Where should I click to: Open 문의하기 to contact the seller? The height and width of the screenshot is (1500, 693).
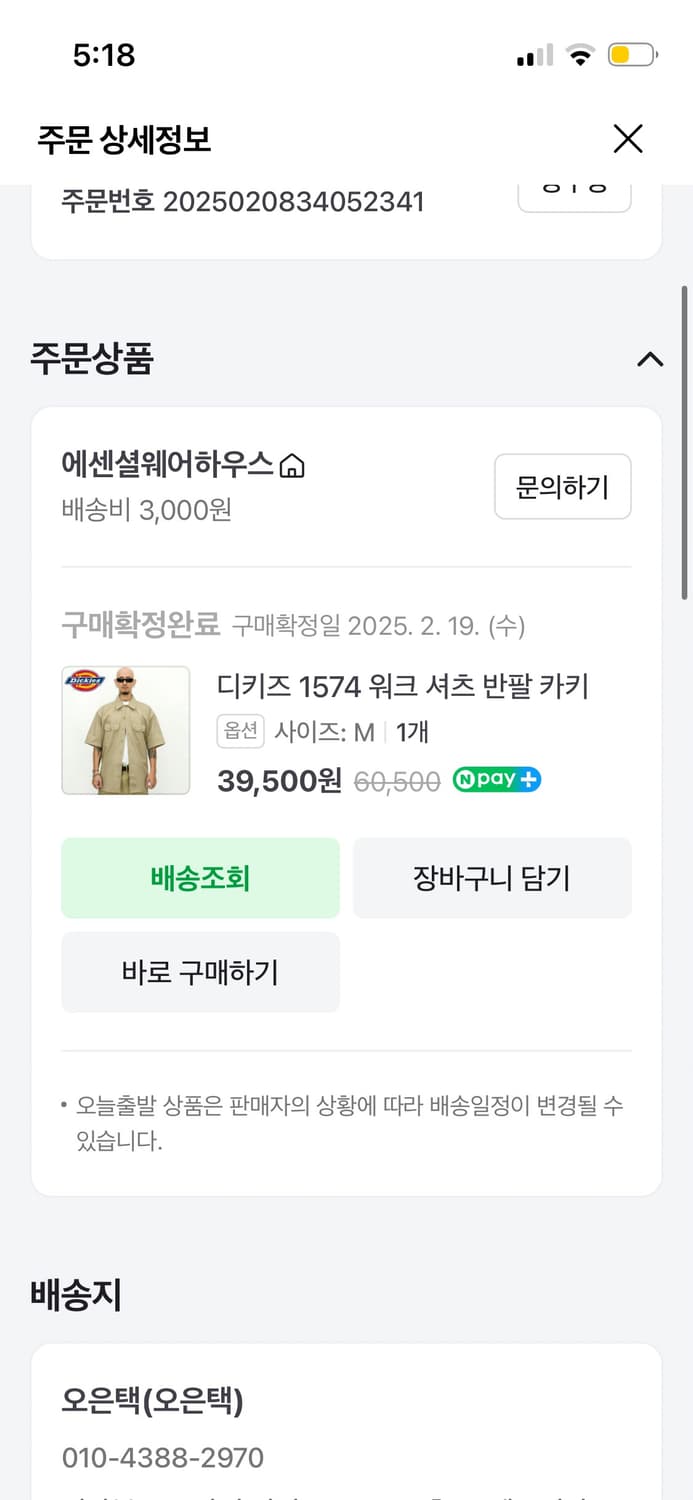point(562,487)
